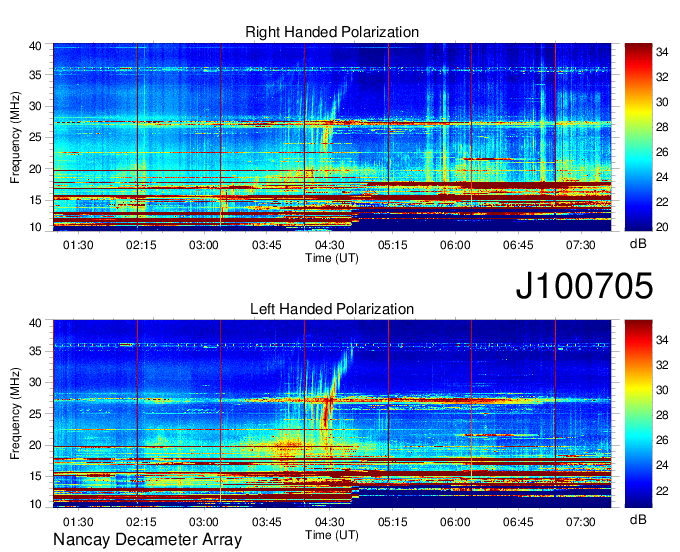
Task: Click the Left Handed plot's Time (UT) label
Action: pyautogui.click(x=332, y=535)
